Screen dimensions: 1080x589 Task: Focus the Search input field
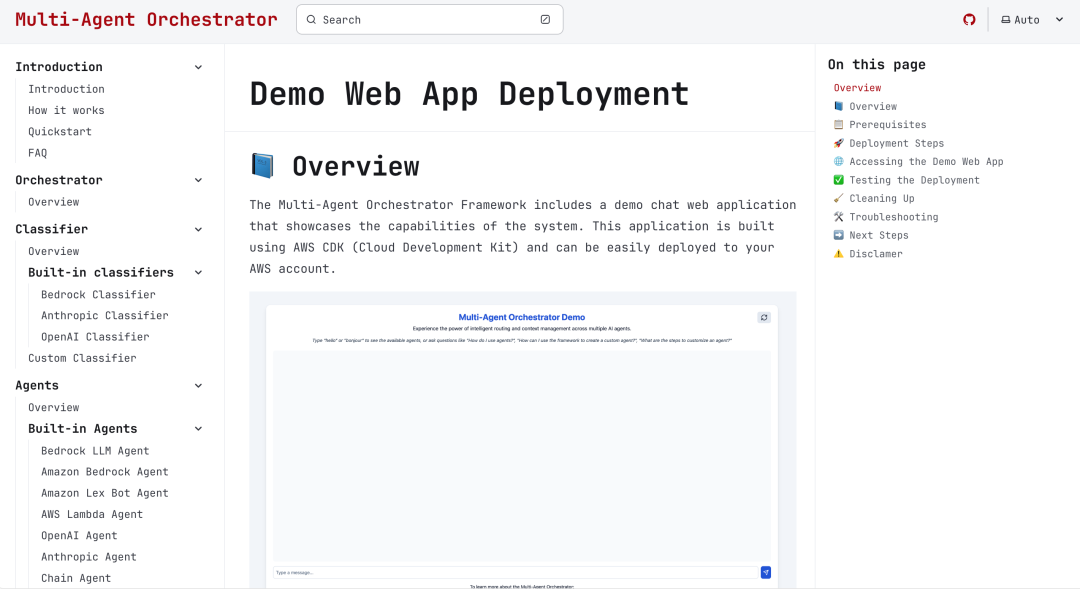(x=430, y=19)
